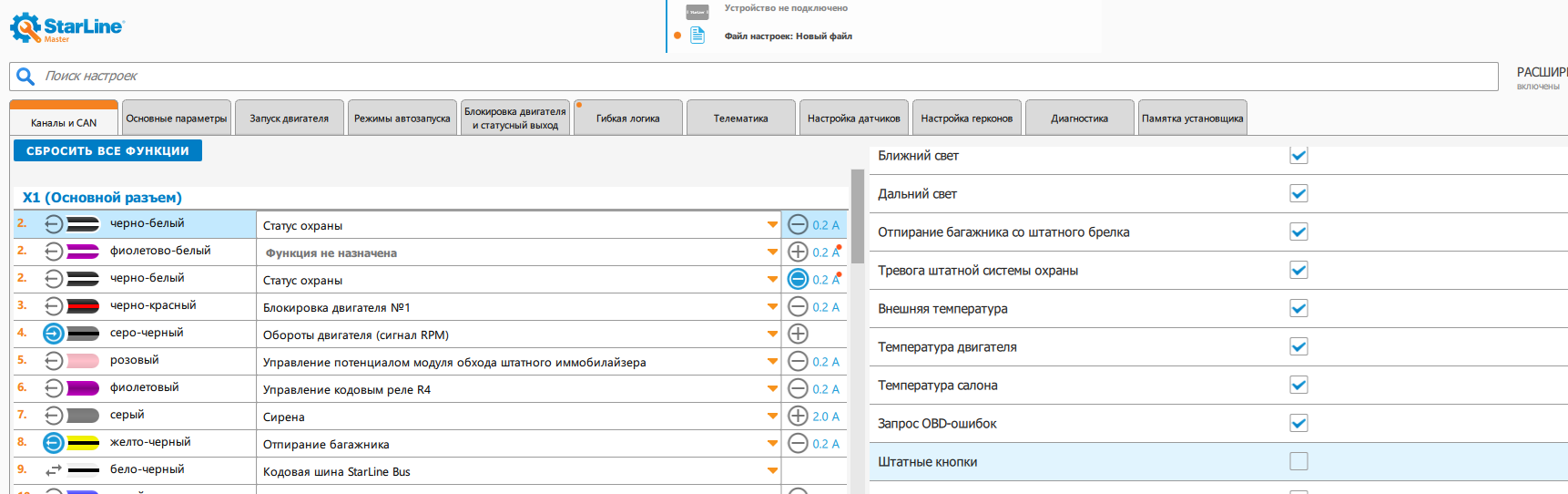Switch to Основные параметры tab
Screen dimensions: 1568x494
point(177,118)
